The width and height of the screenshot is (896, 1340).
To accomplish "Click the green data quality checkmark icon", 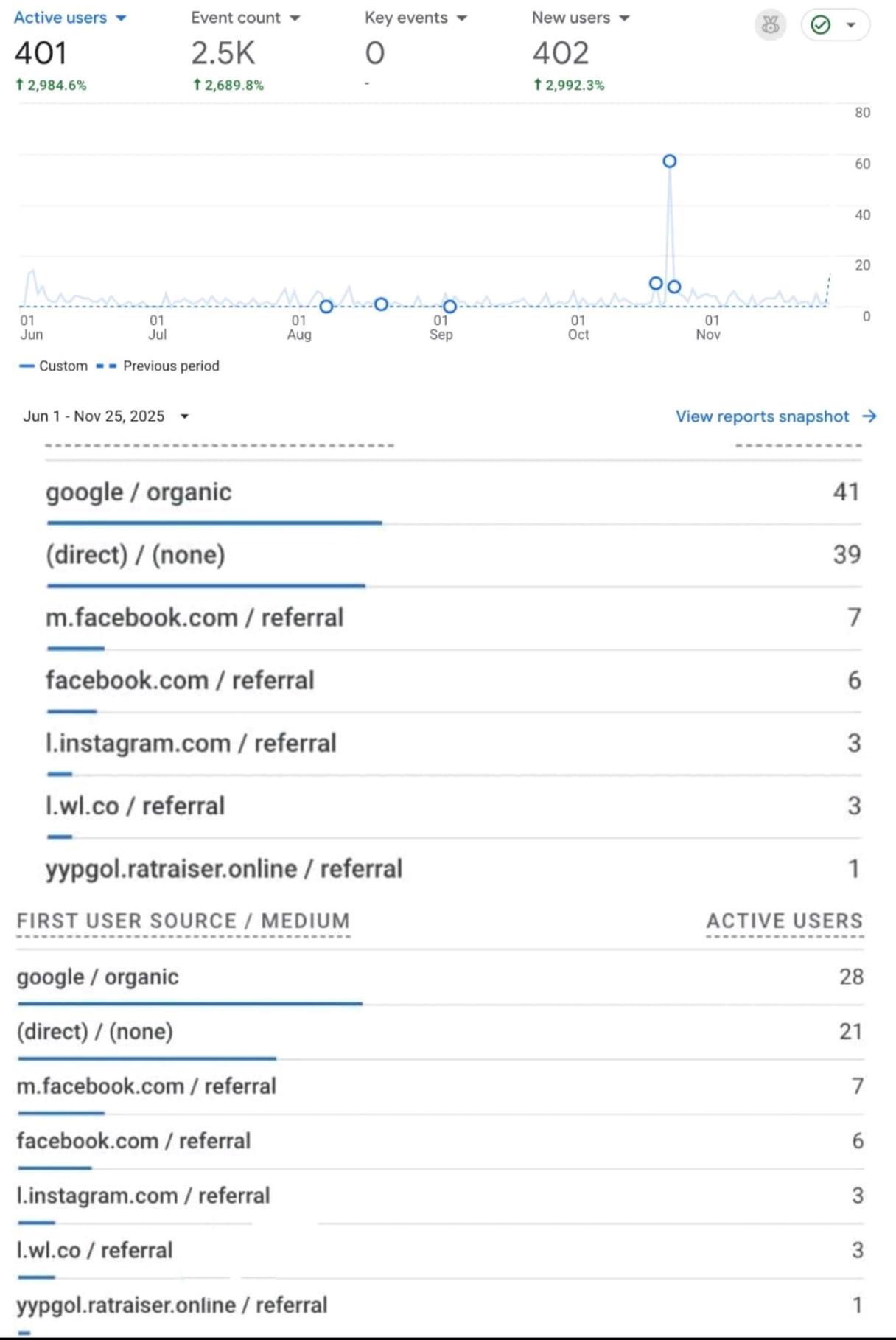I will [x=819, y=24].
